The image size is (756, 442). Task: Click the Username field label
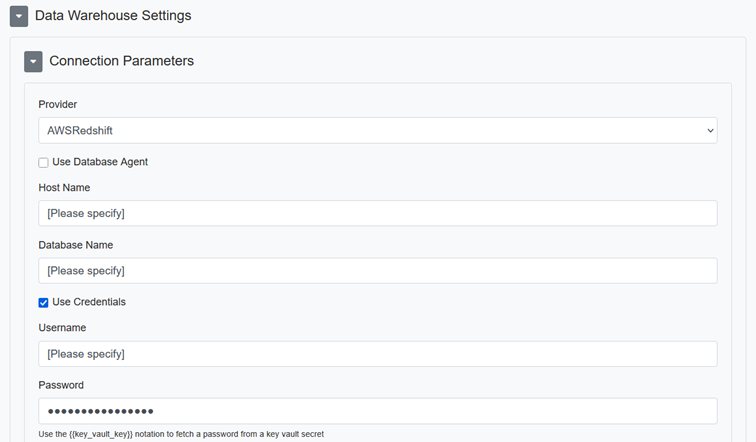pyautogui.click(x=62, y=328)
